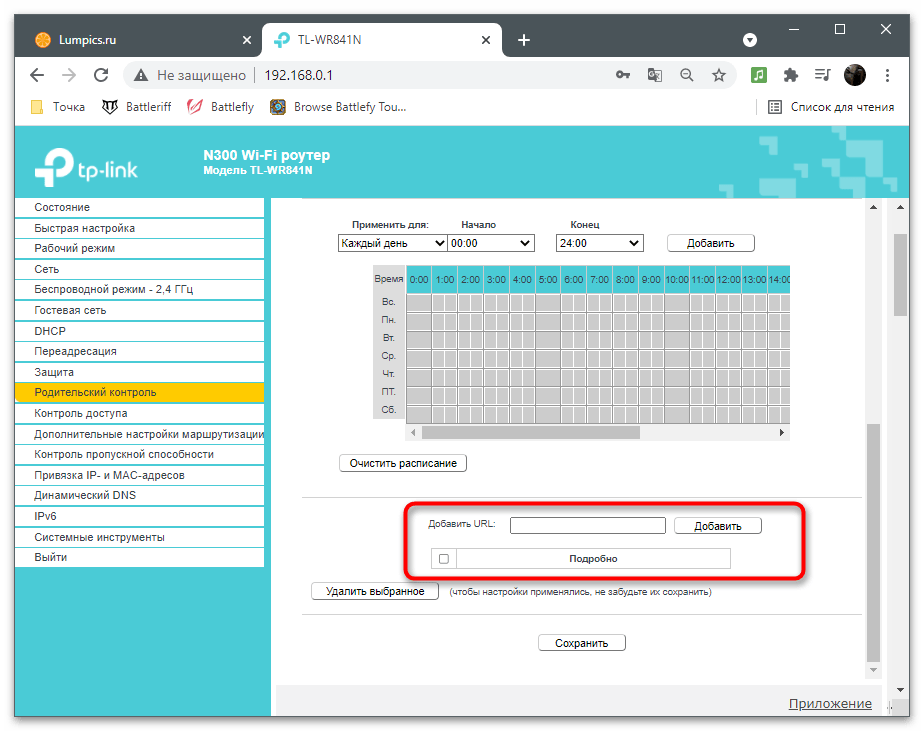Viewport: 924px width, 731px height.
Task: Reload the page with the refresh icon
Action: [101, 75]
